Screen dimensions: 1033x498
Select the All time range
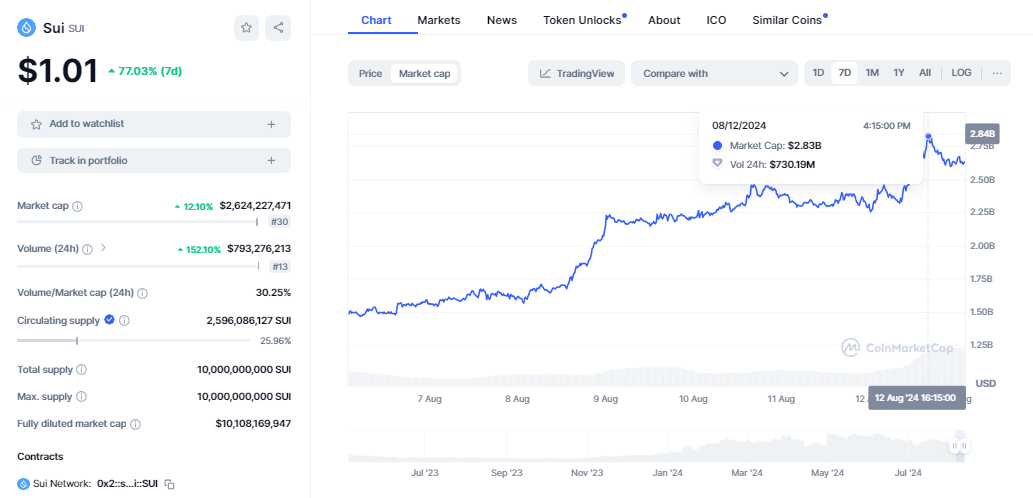coord(925,72)
